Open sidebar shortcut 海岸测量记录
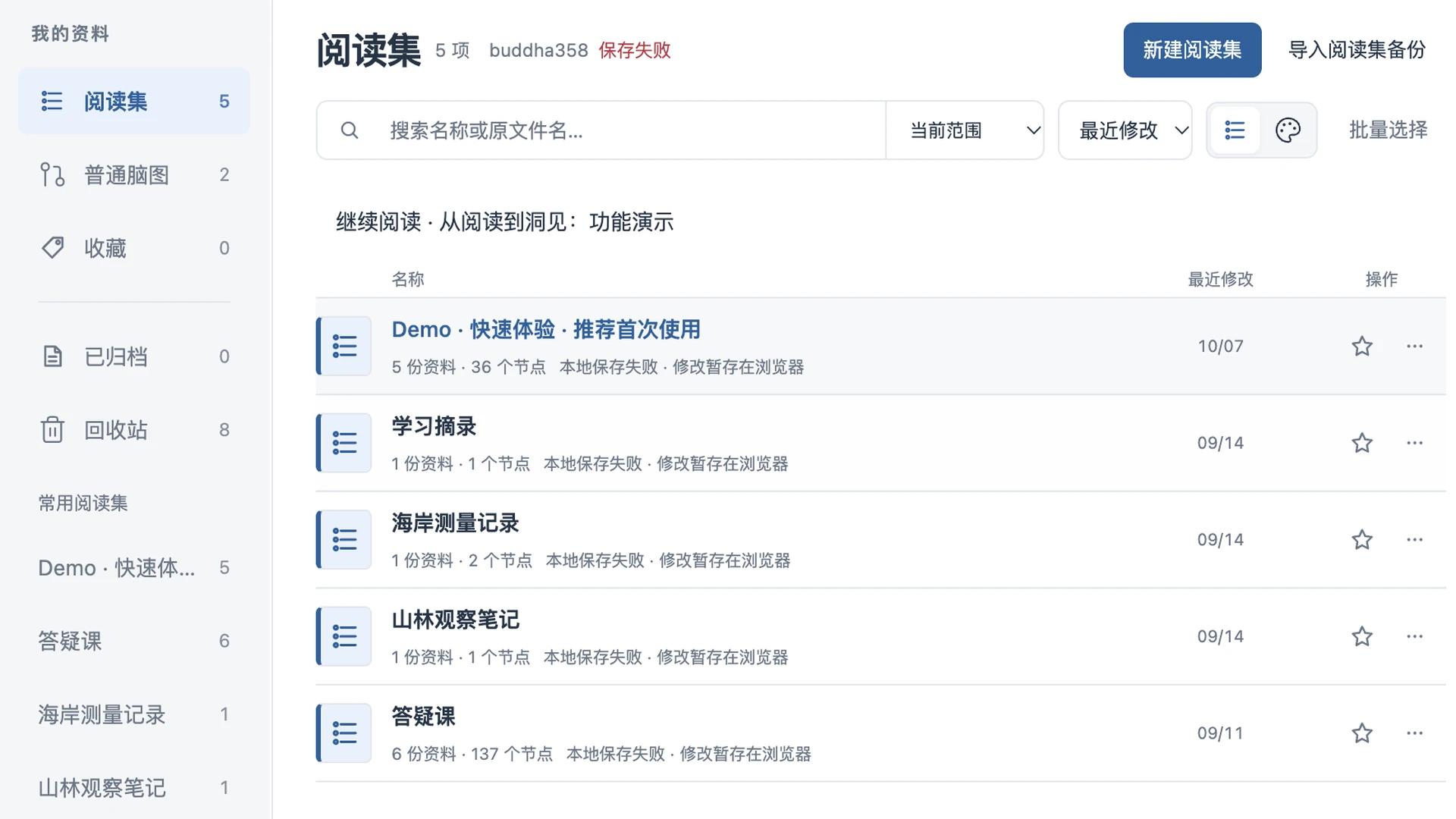 [134, 714]
